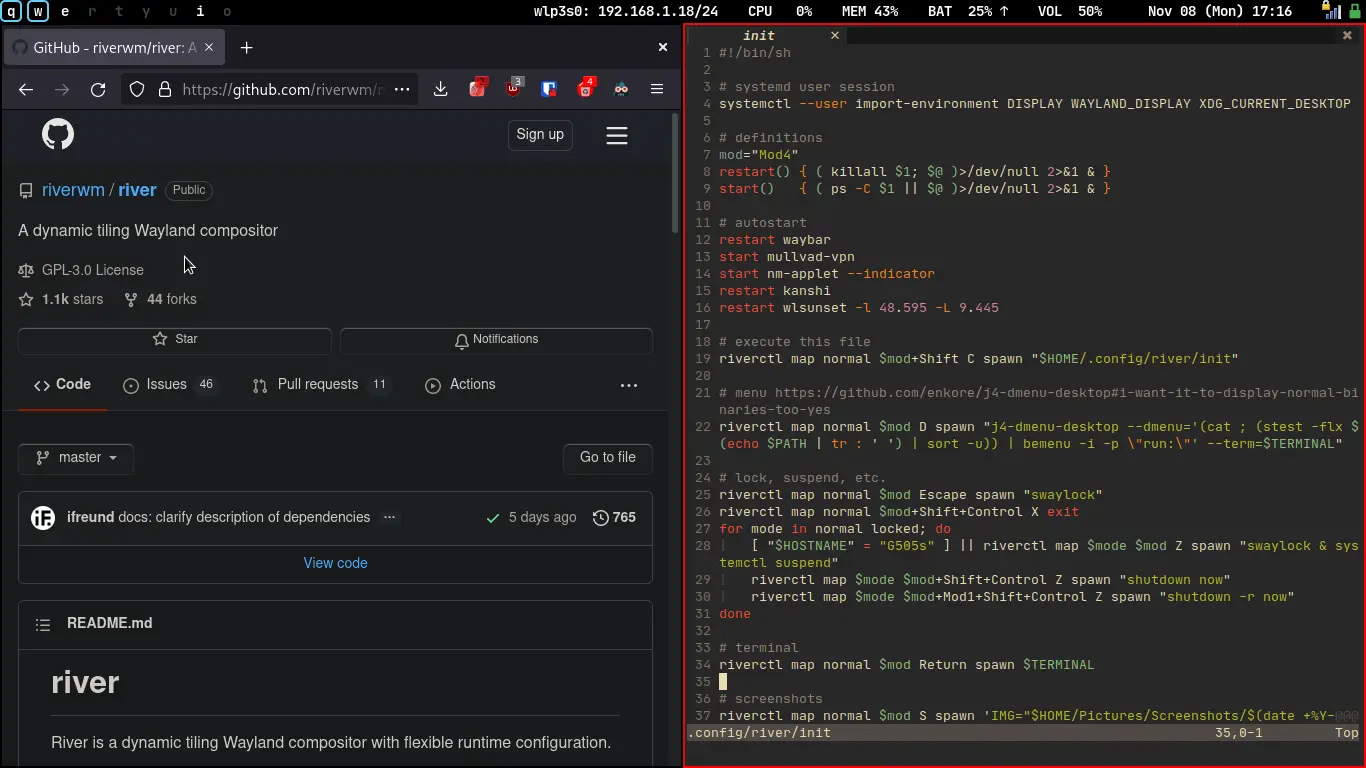Click the Sign up button

(x=540, y=135)
